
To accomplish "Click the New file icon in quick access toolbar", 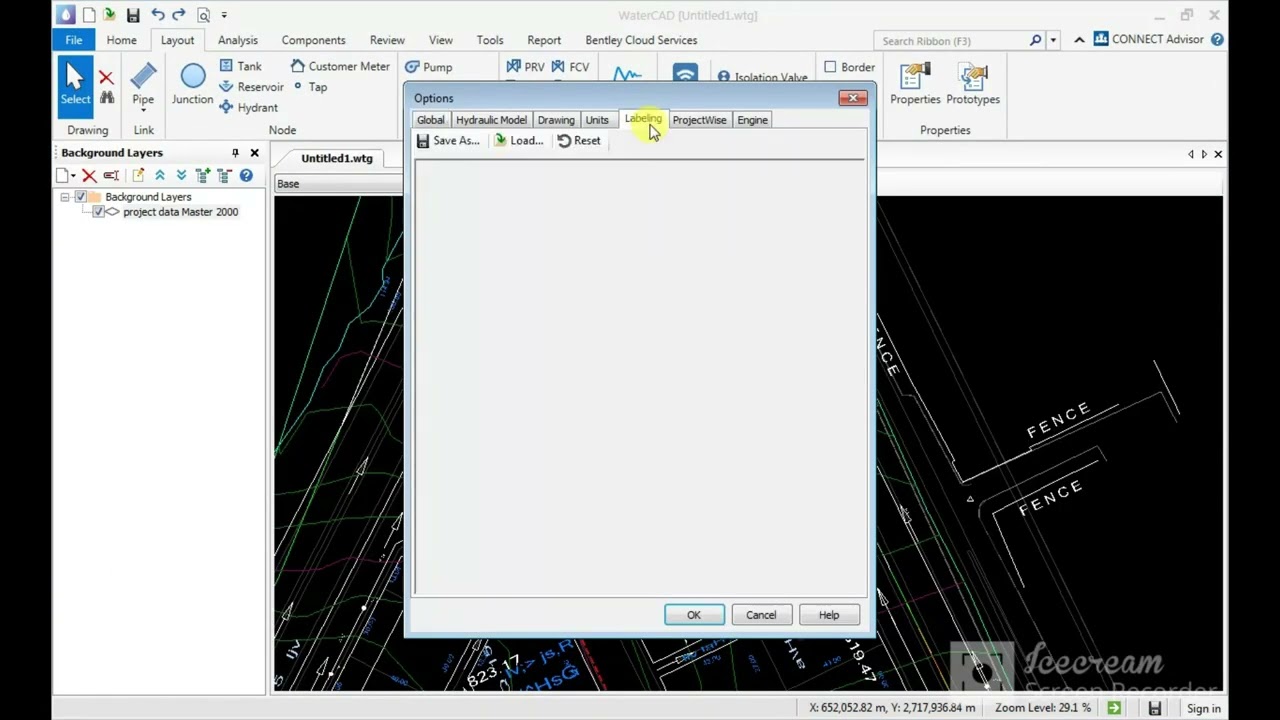I will pyautogui.click(x=89, y=15).
